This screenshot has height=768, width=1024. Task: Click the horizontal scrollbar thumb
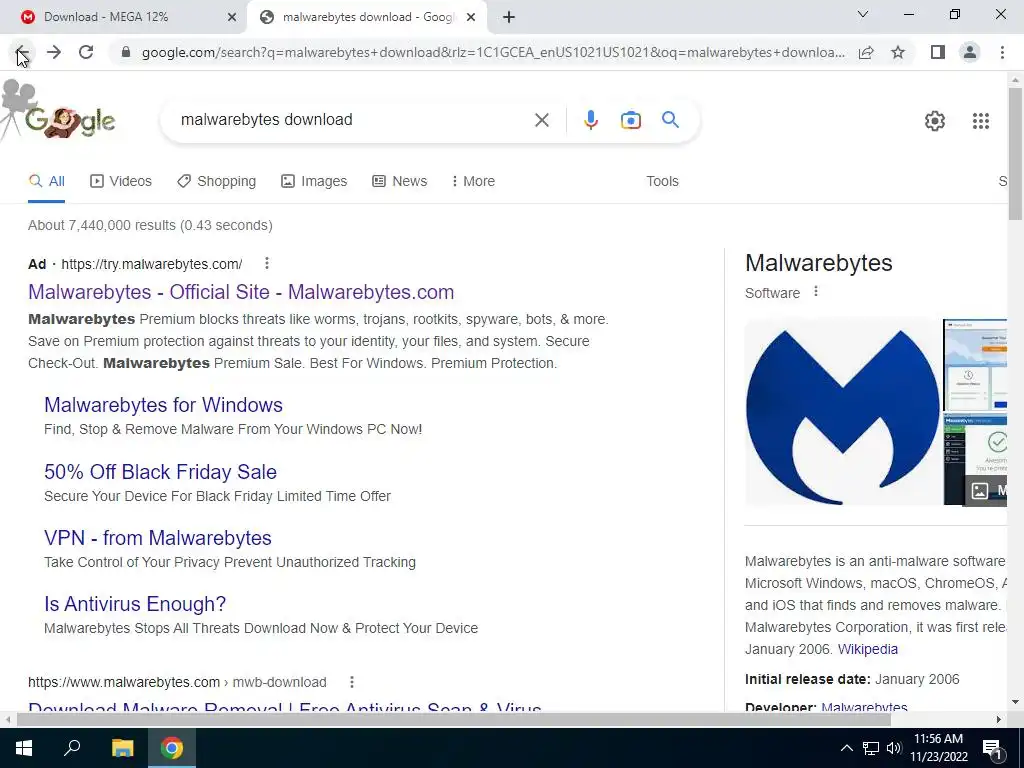(x=454, y=719)
